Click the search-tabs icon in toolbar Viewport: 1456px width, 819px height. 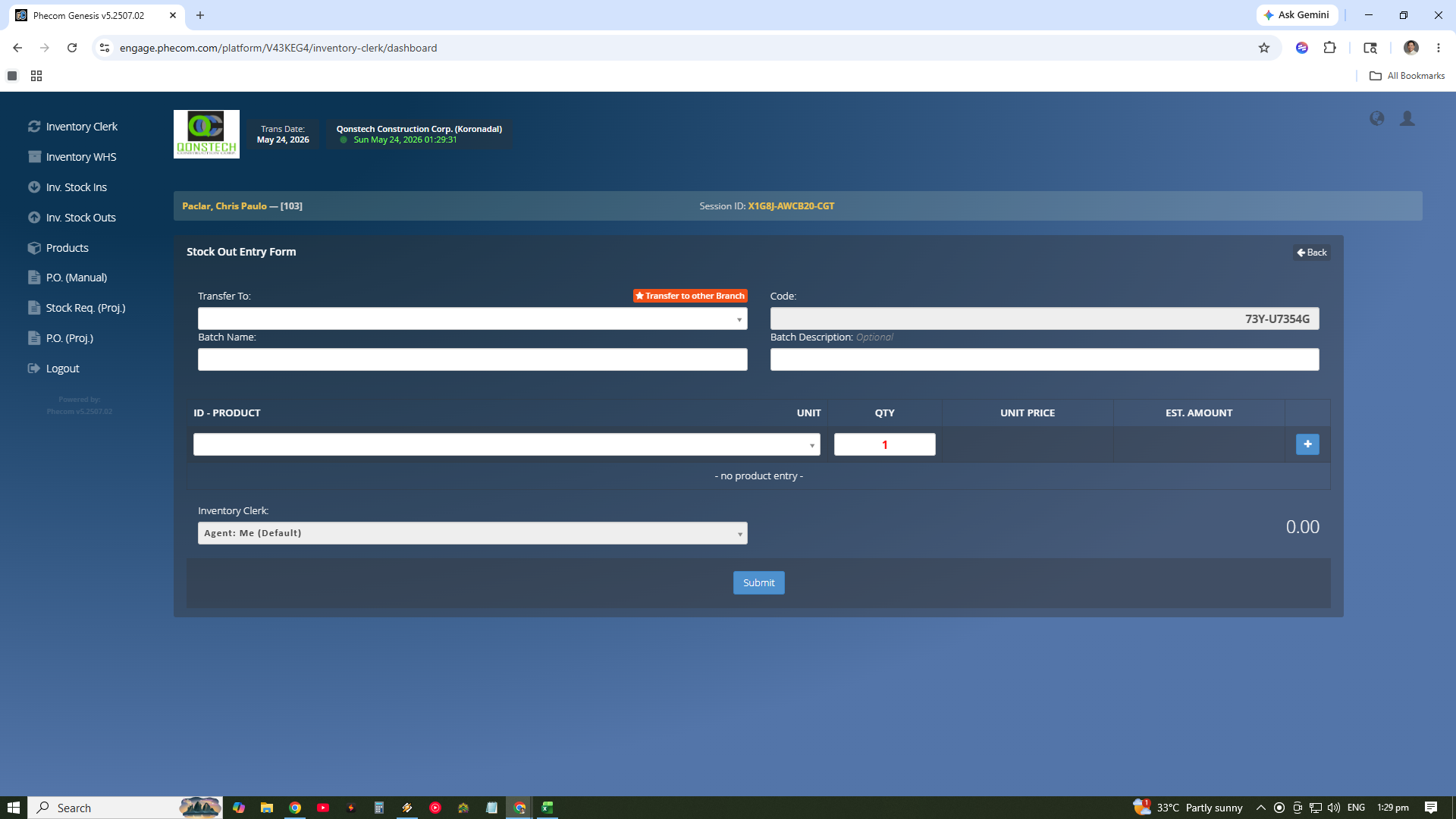click(1370, 48)
